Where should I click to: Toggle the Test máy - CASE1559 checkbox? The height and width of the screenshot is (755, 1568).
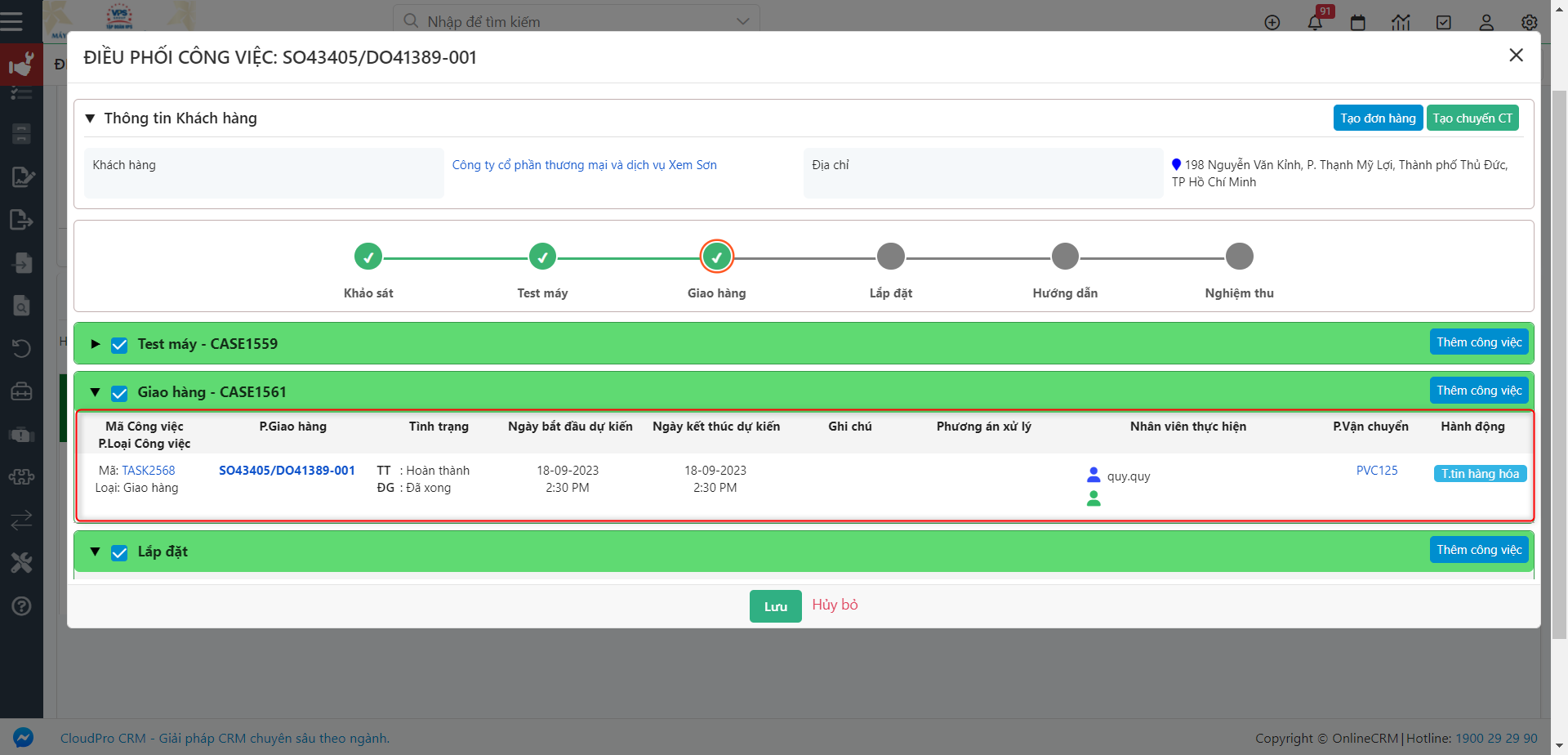click(119, 345)
